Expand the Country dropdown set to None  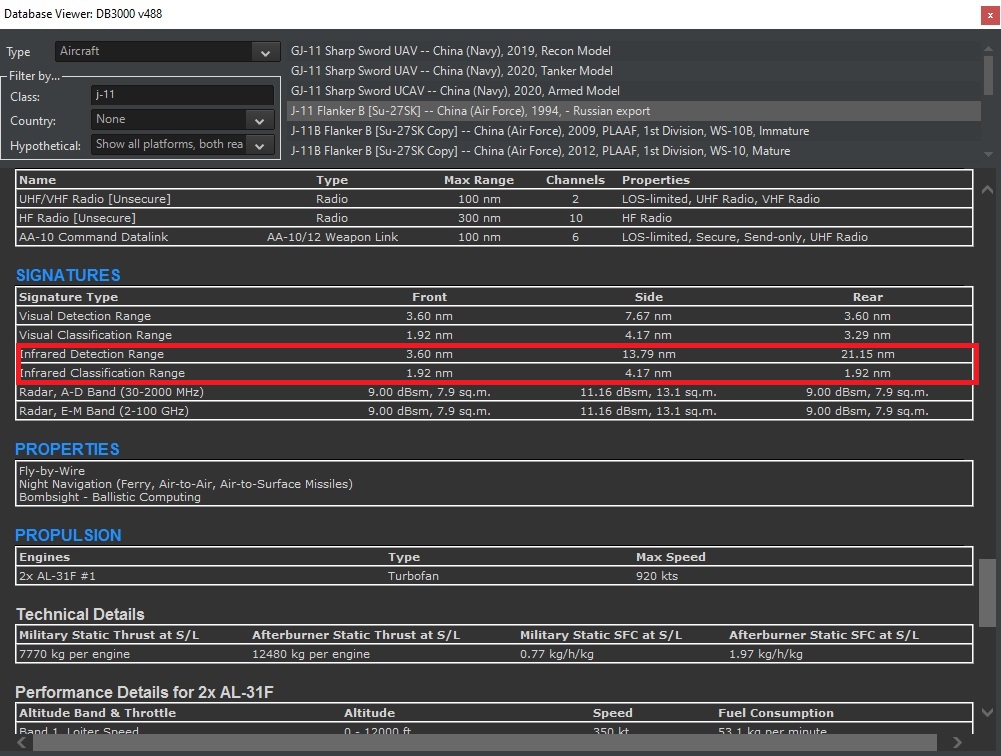181,120
